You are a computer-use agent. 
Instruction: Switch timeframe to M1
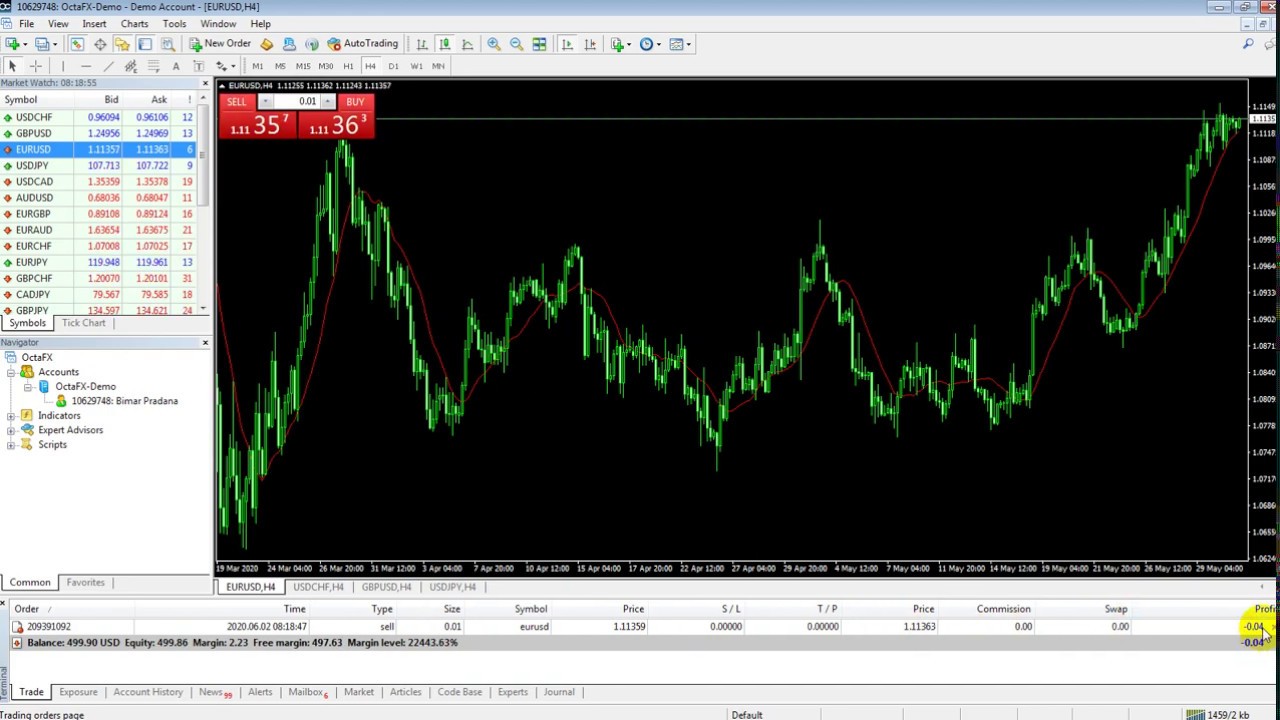coord(257,66)
